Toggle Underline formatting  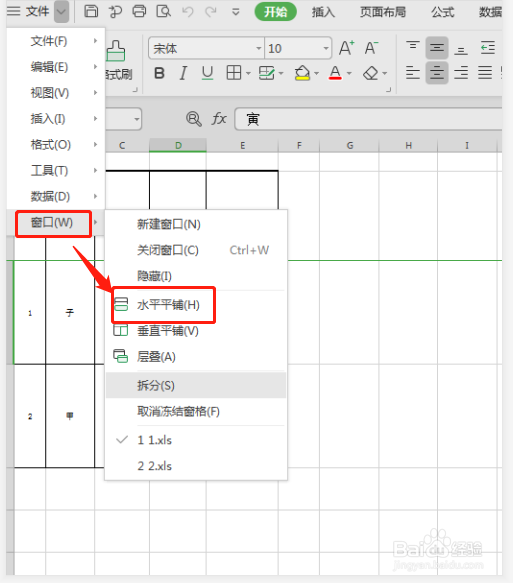207,73
